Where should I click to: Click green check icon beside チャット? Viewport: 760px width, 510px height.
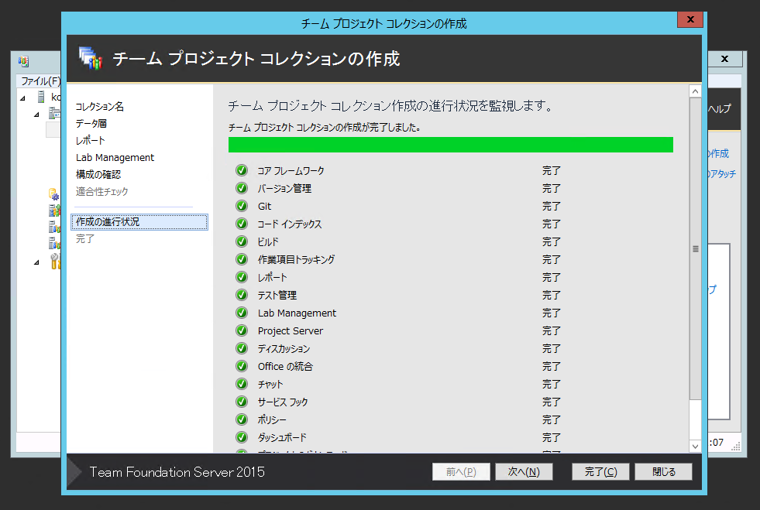(x=241, y=383)
